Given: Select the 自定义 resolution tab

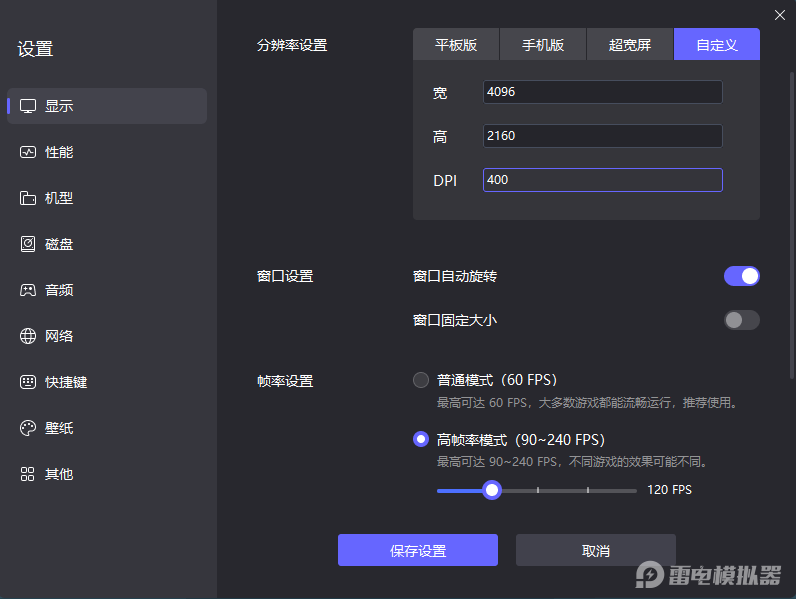Looking at the screenshot, I should 717,45.
